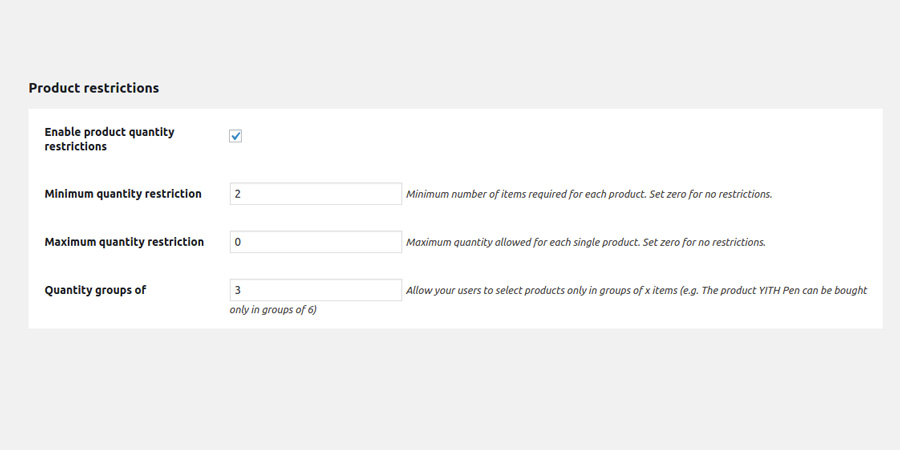Click the "Enable product quantity restrictions" label
900x450 pixels.
pyautogui.click(x=109, y=139)
